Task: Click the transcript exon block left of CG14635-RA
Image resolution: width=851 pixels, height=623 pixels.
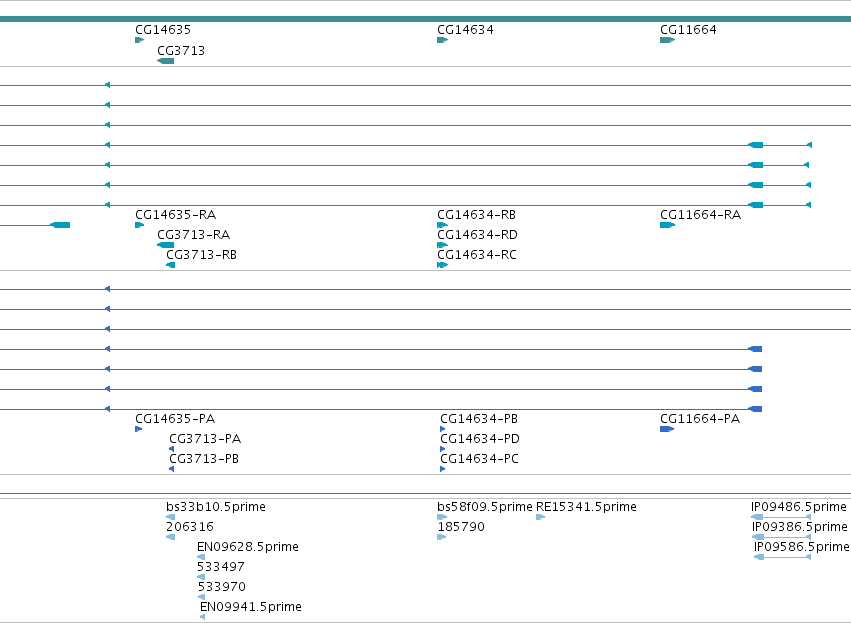Action: coord(60,225)
